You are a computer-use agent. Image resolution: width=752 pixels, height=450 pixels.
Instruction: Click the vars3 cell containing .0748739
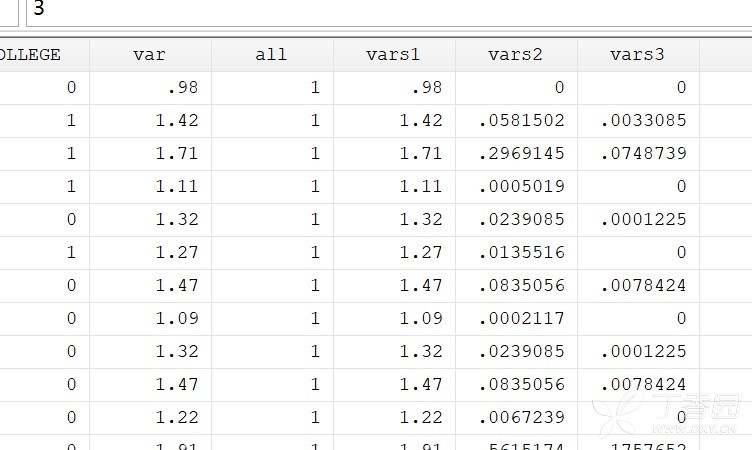643,154
